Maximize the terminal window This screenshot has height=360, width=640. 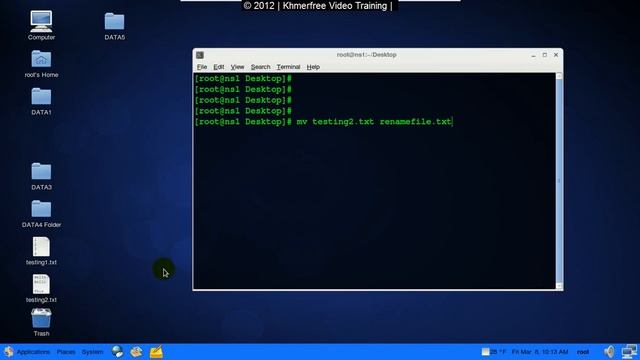[544, 55]
